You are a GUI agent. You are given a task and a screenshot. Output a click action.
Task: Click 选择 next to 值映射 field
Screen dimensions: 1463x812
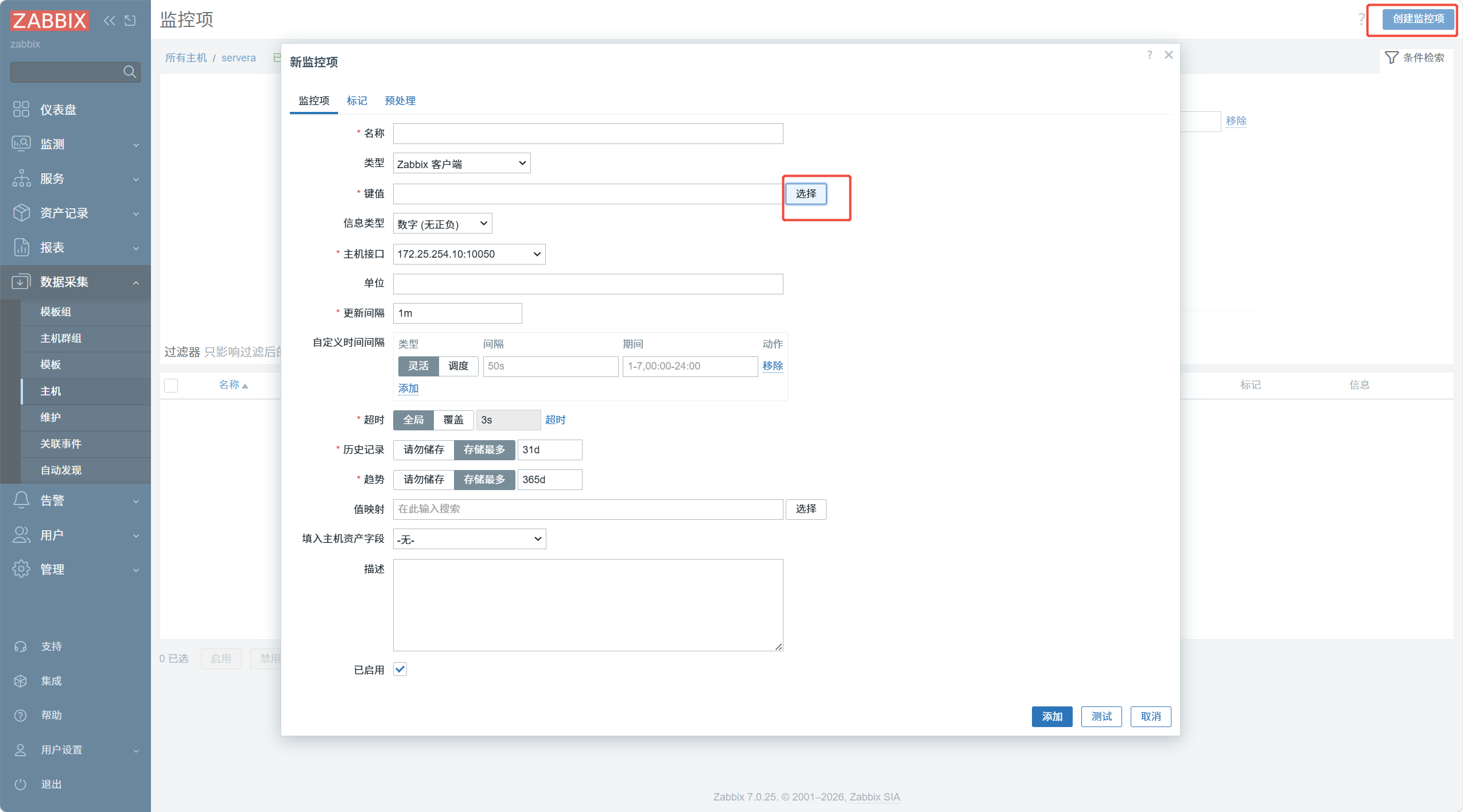tap(806, 510)
